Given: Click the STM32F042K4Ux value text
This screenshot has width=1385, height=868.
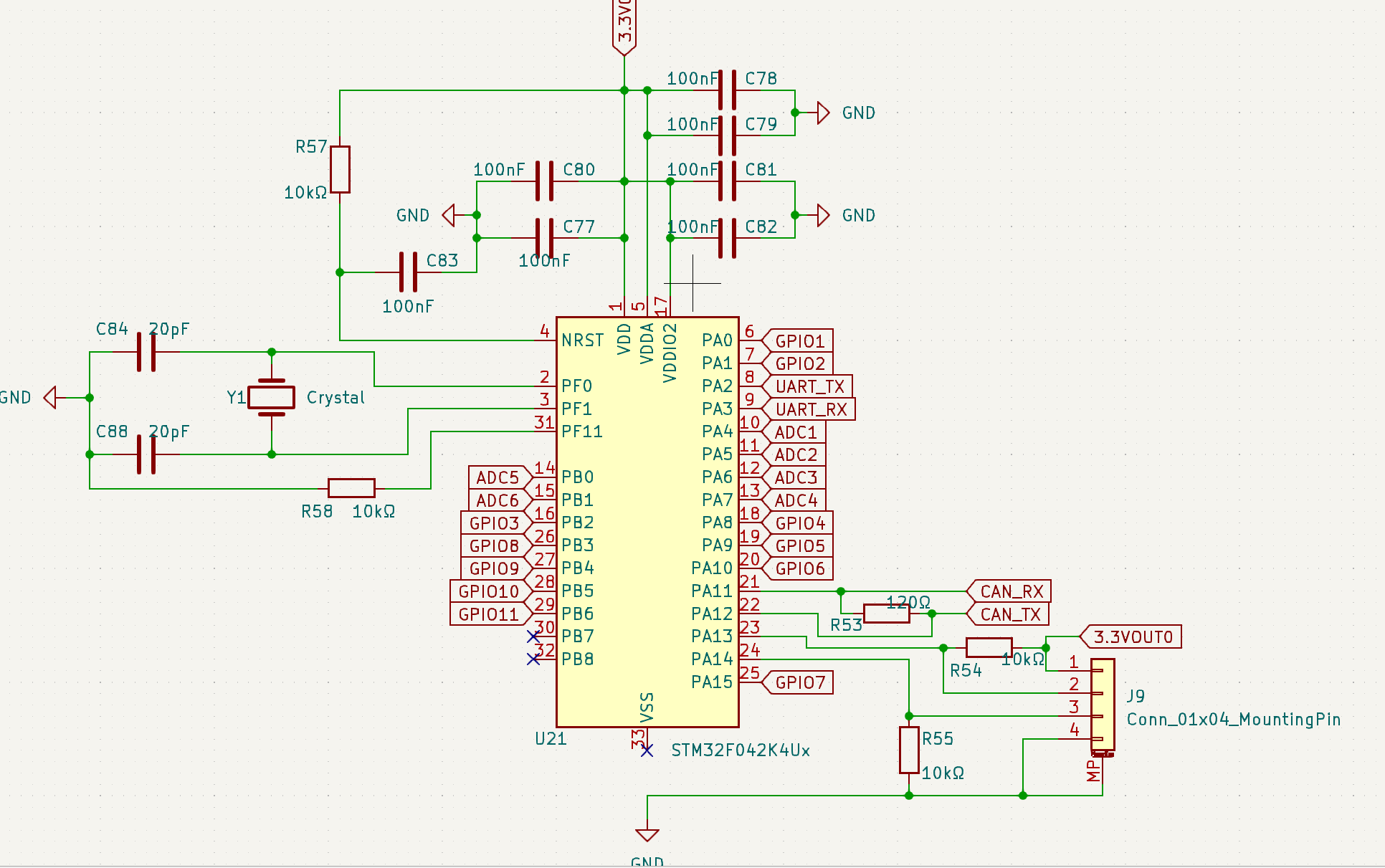Looking at the screenshot, I should [x=741, y=750].
